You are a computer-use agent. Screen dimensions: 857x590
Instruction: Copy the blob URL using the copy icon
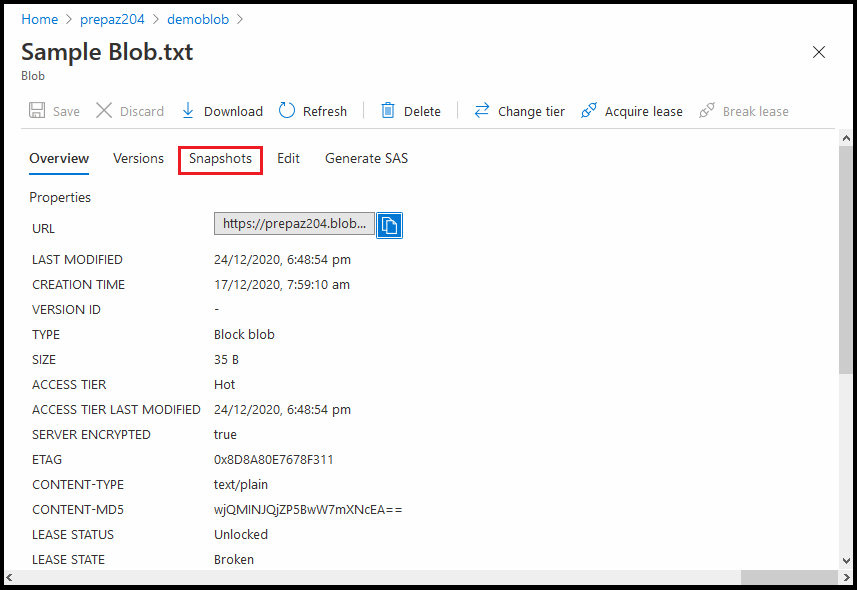click(x=389, y=224)
